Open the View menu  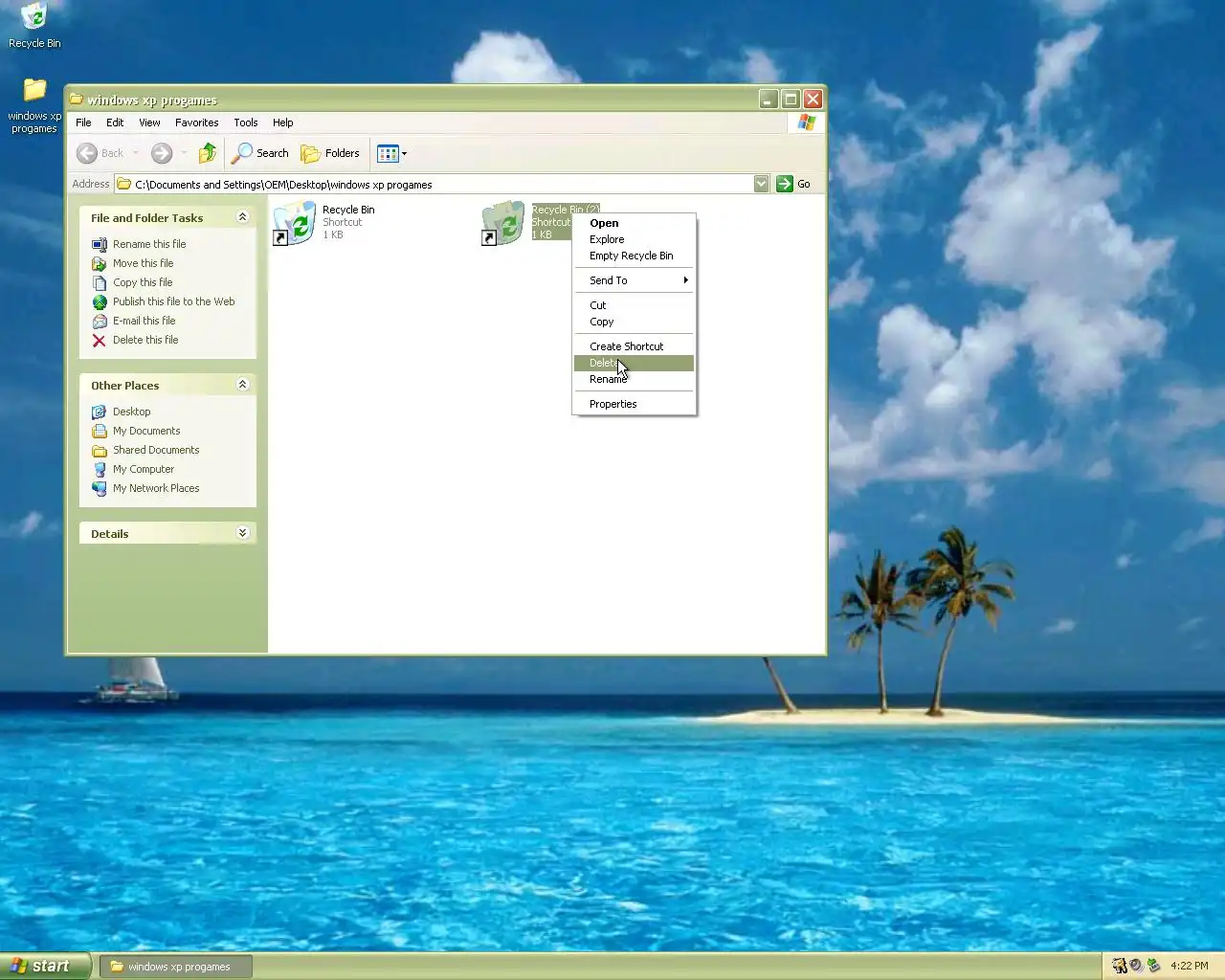click(149, 122)
